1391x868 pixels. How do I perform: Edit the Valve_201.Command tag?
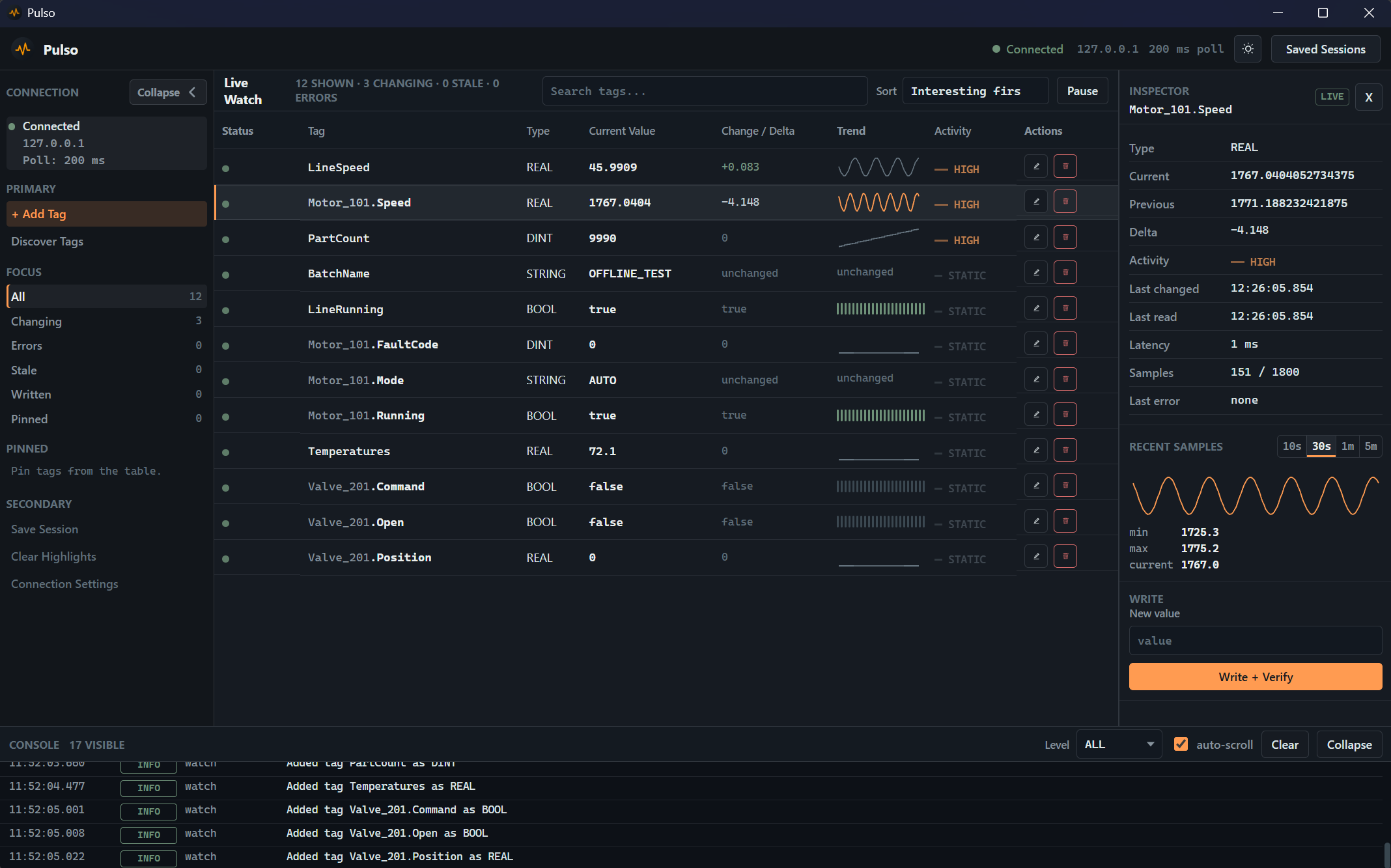1036,485
